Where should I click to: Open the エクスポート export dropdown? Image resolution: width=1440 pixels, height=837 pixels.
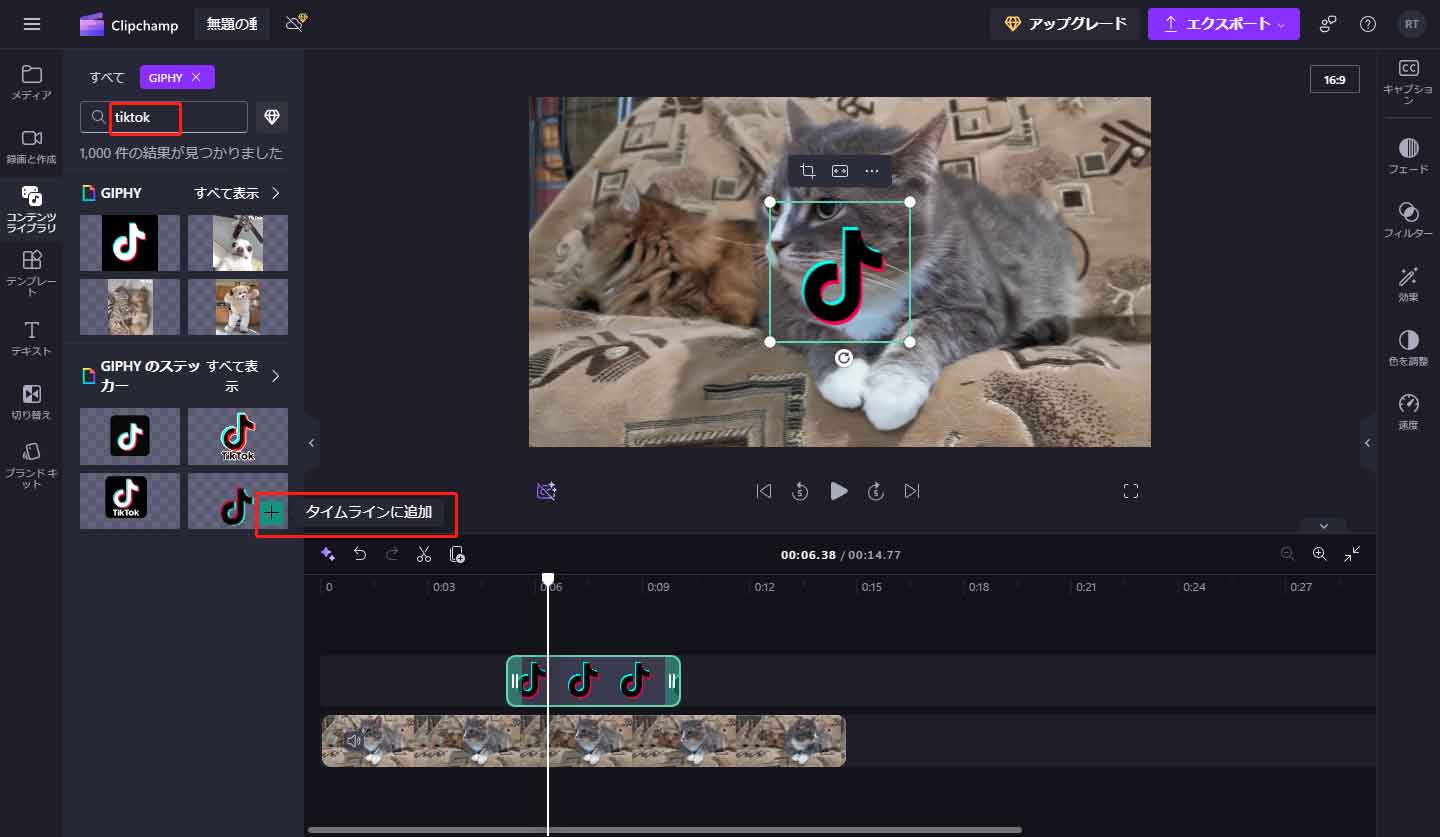click(1224, 24)
